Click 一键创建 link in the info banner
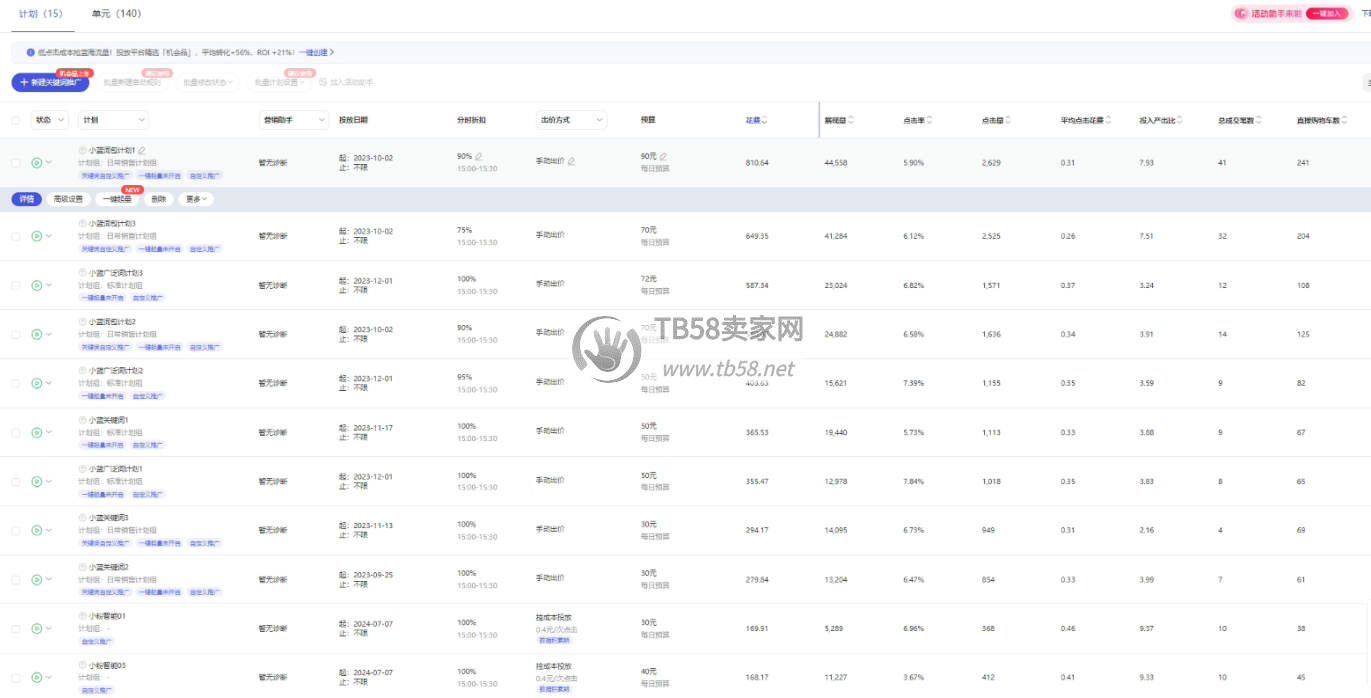 tap(315, 52)
